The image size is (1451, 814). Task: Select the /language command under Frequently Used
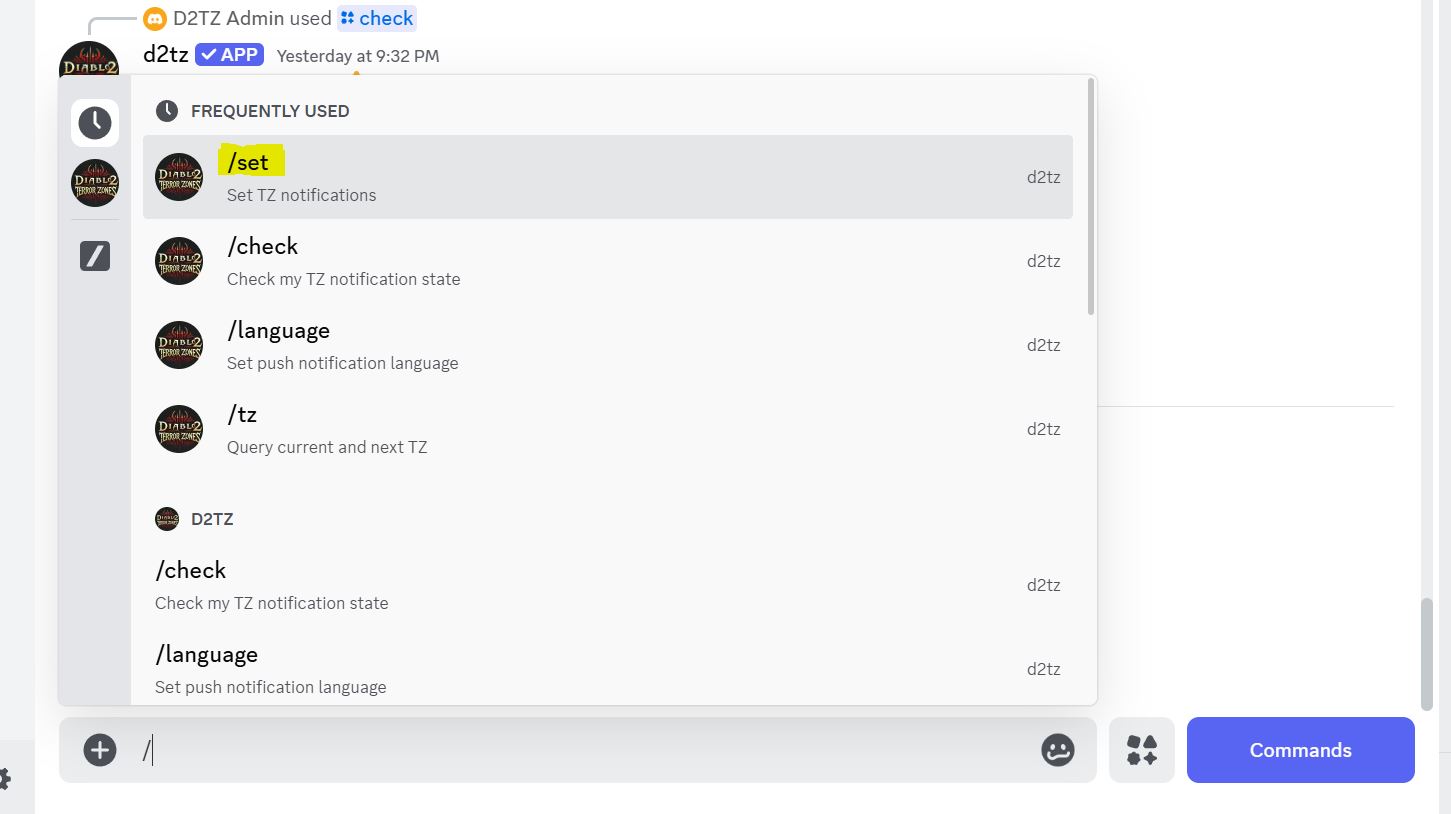pyautogui.click(x=607, y=345)
